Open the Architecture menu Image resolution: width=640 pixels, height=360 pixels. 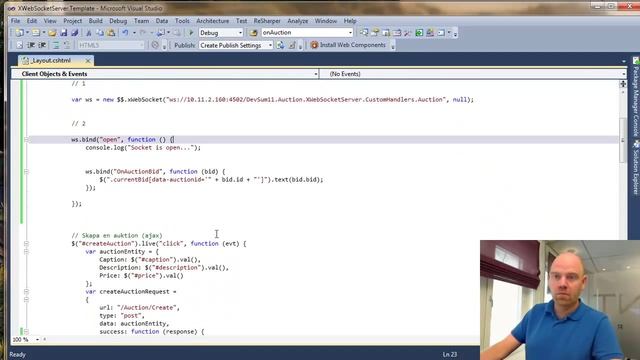pyautogui.click(x=213, y=21)
